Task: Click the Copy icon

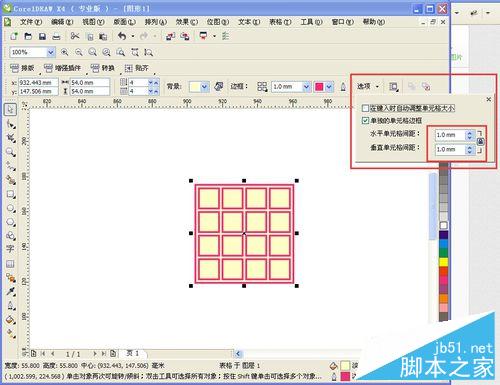Action: pos(90,36)
